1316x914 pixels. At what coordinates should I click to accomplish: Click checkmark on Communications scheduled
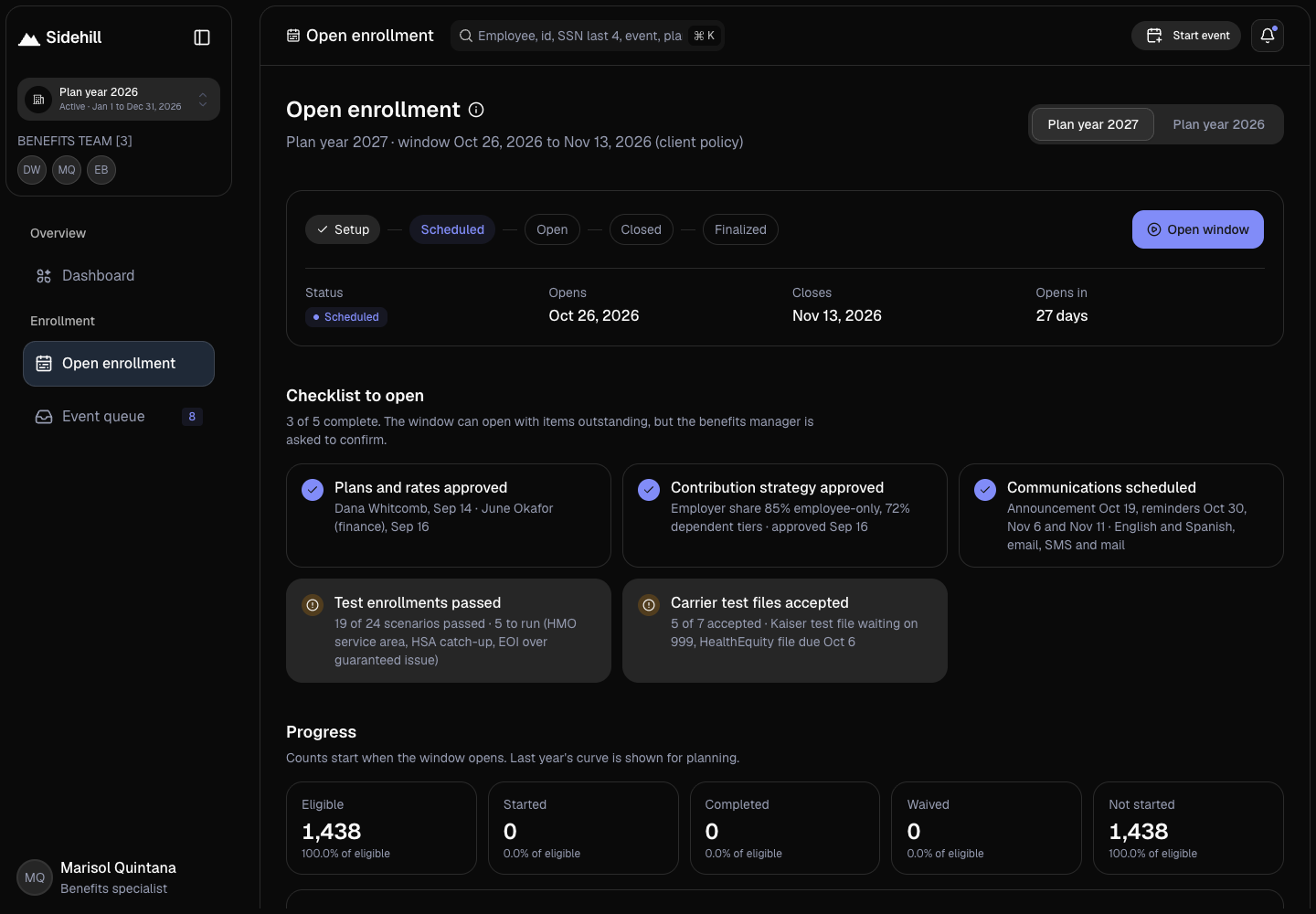coord(985,490)
